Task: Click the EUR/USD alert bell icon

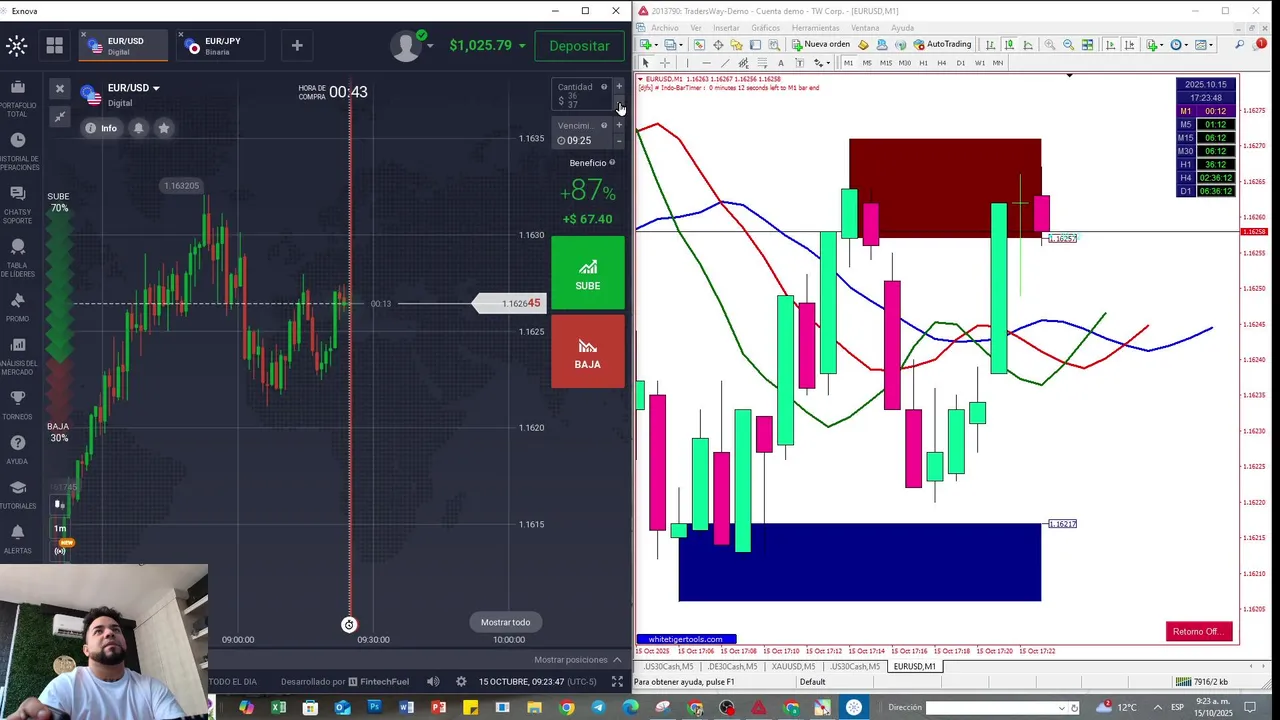Action: coord(138,128)
